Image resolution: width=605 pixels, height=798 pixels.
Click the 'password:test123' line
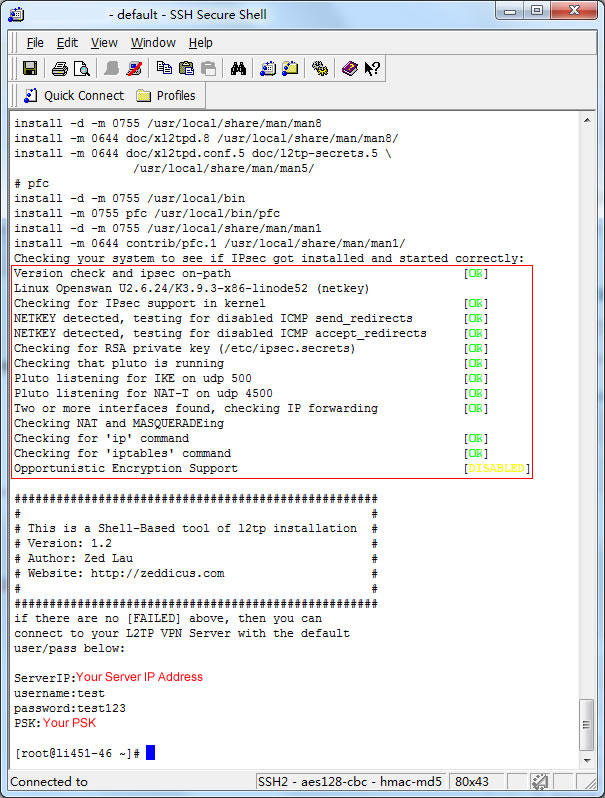point(70,708)
